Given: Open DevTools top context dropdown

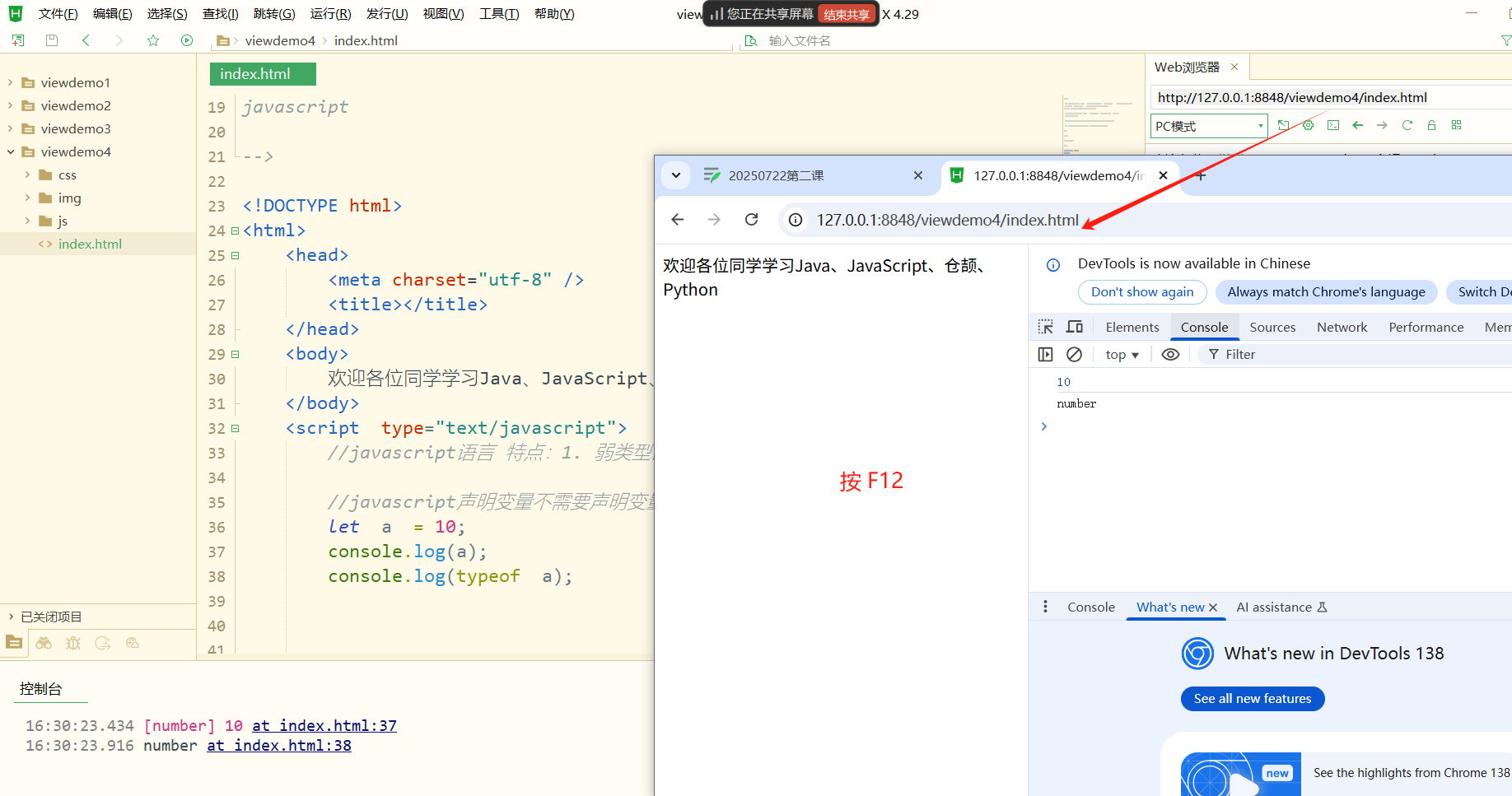Looking at the screenshot, I should point(1122,355).
